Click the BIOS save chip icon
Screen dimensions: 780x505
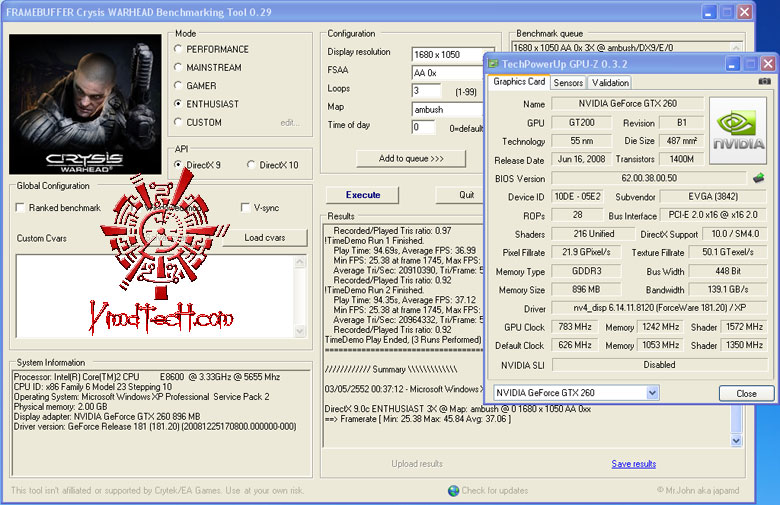pyautogui.click(x=758, y=178)
